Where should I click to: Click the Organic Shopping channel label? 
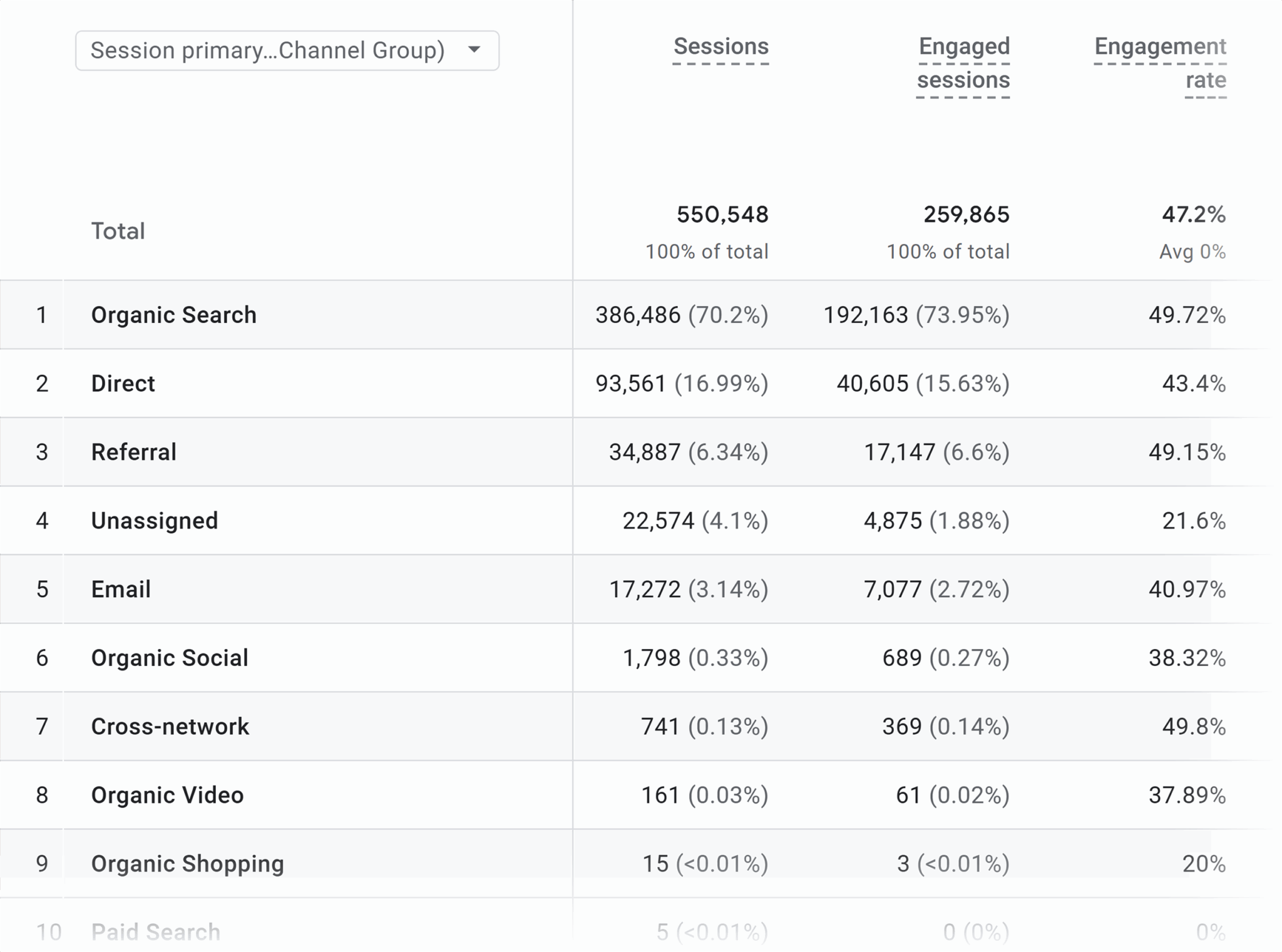tap(188, 864)
